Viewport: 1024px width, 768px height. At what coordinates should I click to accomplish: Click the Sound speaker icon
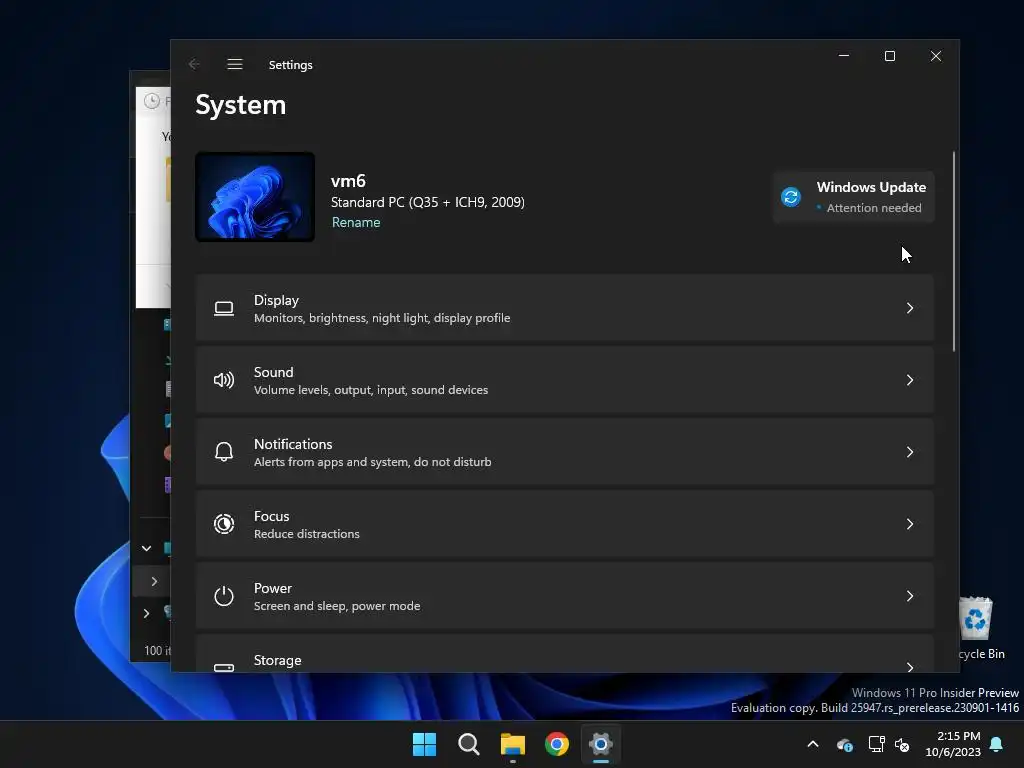tap(224, 380)
